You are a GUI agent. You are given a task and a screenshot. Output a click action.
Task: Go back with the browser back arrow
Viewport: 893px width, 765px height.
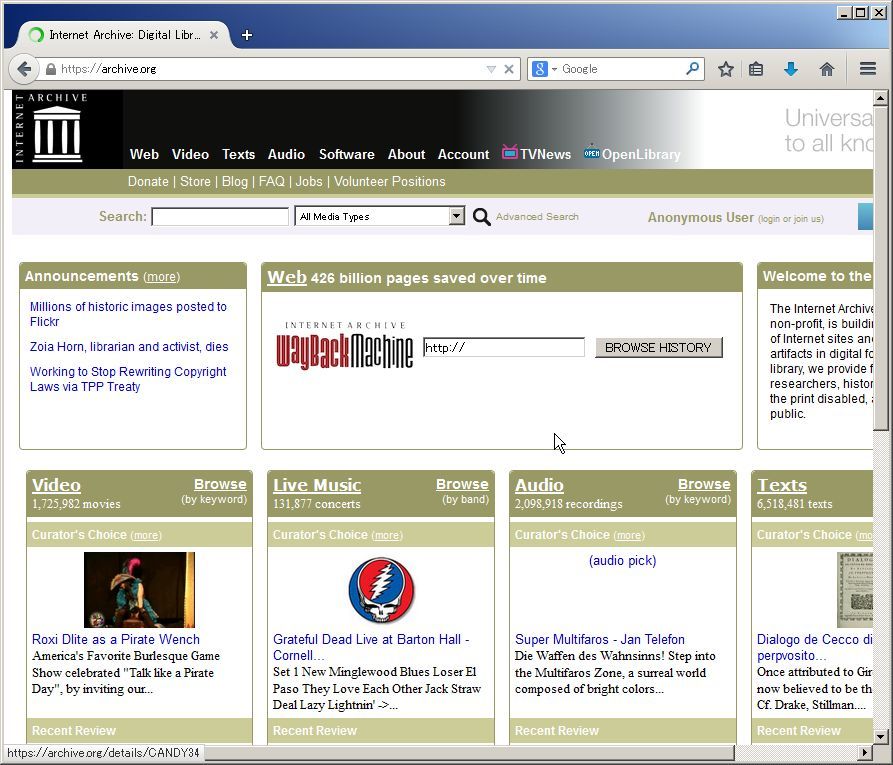tap(24, 69)
